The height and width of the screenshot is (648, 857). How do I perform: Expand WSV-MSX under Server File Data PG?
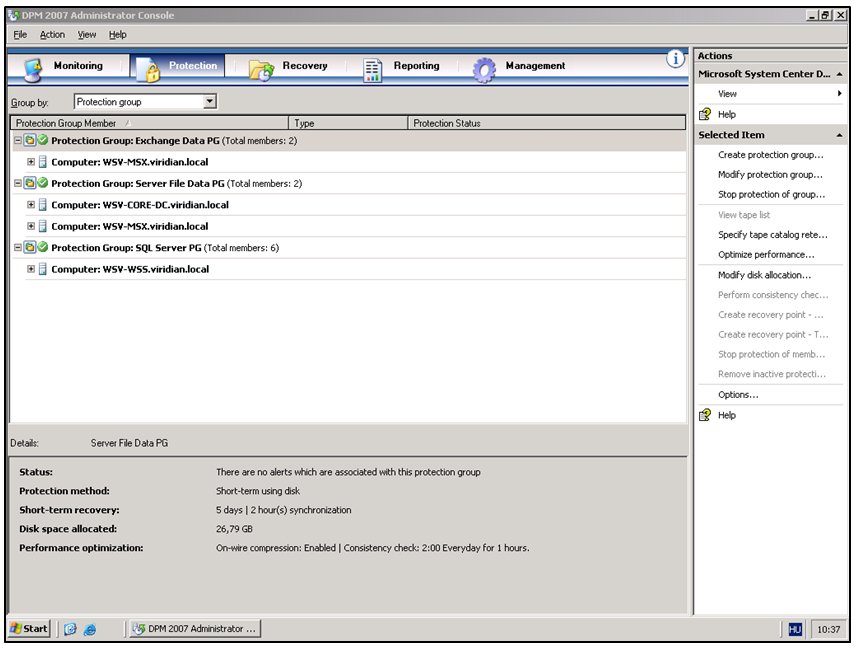pyautogui.click(x=31, y=226)
